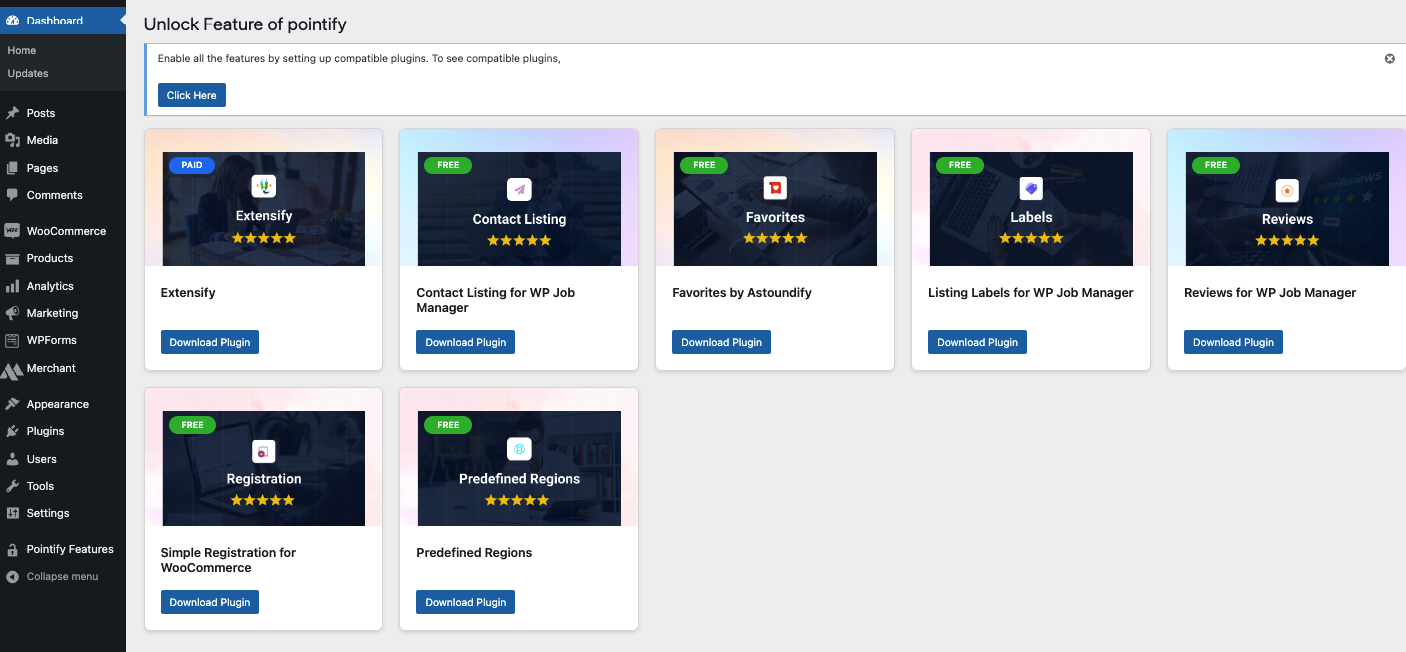This screenshot has height=652, width=1406.
Task: Open the Updates page
Action: tap(27, 72)
